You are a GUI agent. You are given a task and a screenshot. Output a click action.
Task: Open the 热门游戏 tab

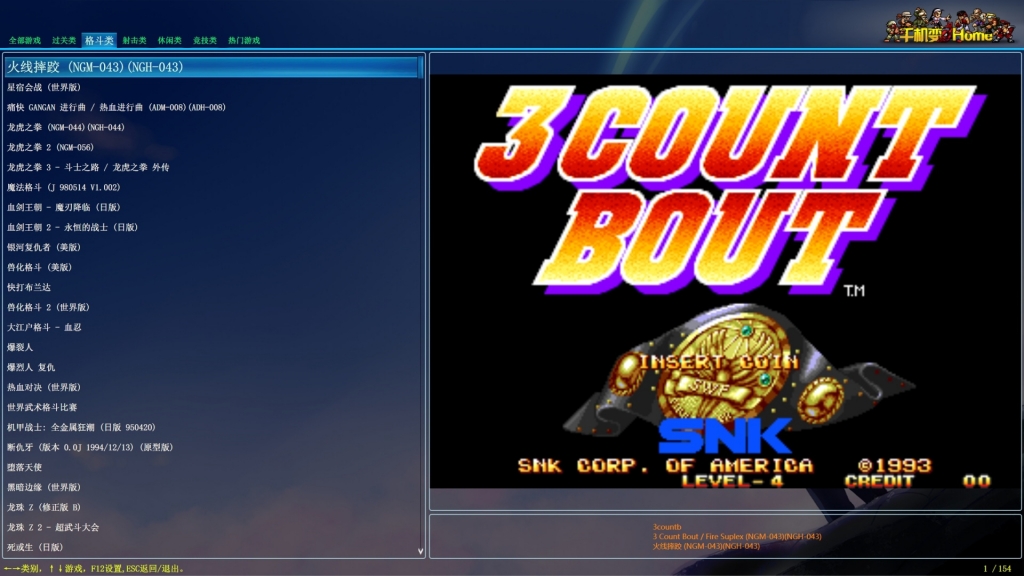coord(243,41)
